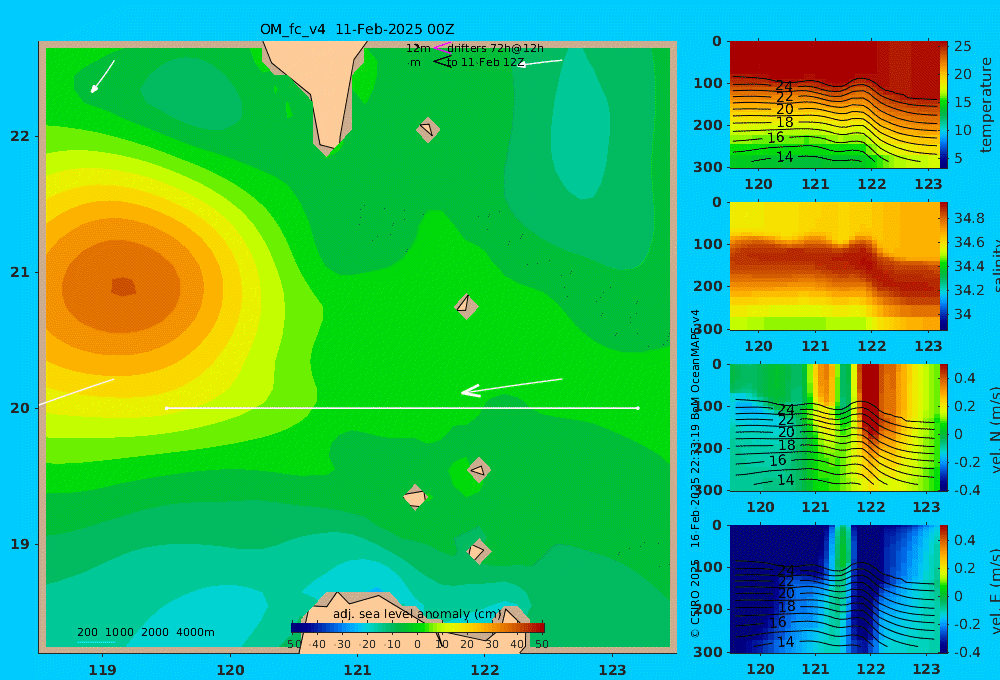
Task: Click the 14 isotherm label in the temperature panel
Action: click(x=784, y=157)
